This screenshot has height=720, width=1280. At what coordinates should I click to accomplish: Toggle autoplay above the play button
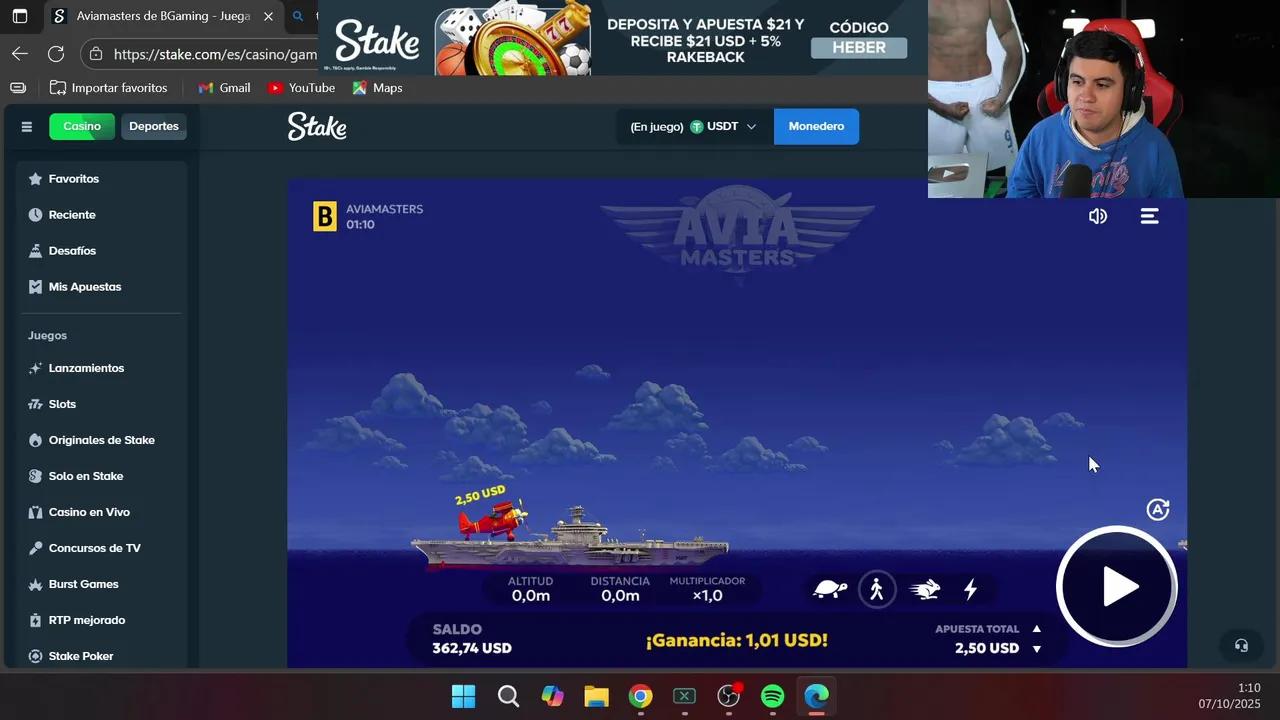[x=1158, y=510]
